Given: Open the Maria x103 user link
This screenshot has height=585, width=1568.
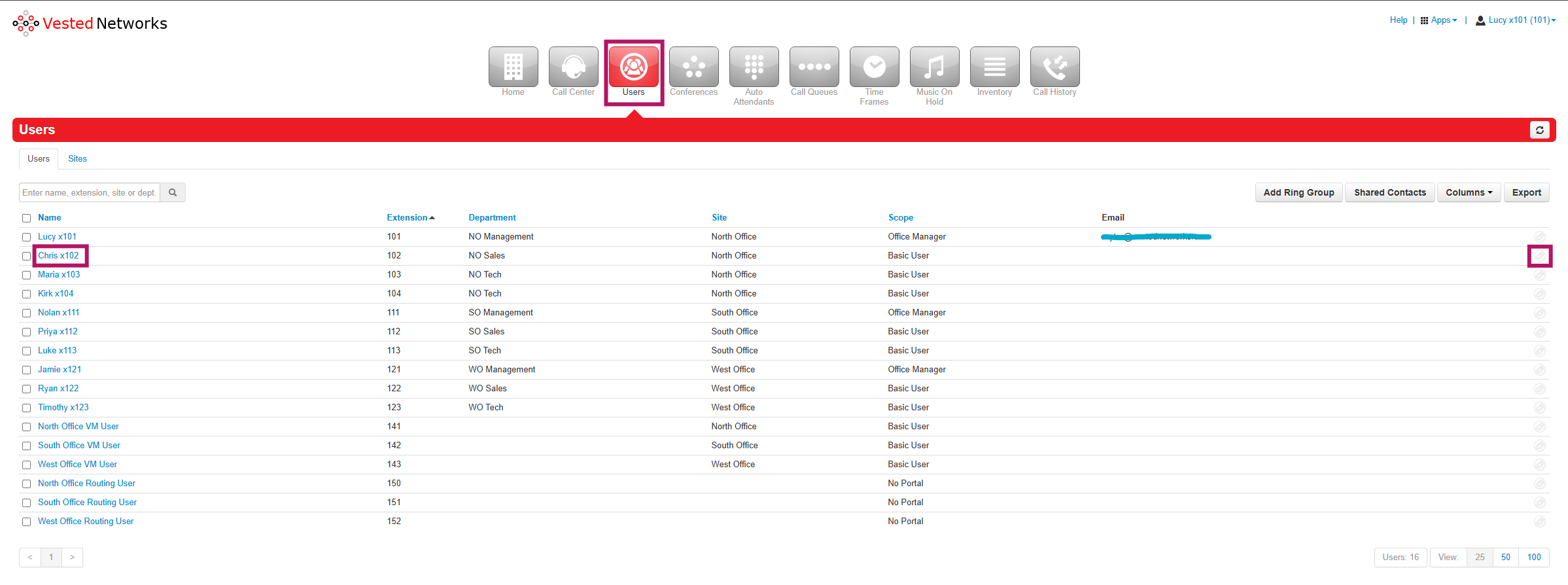Looking at the screenshot, I should point(59,275).
